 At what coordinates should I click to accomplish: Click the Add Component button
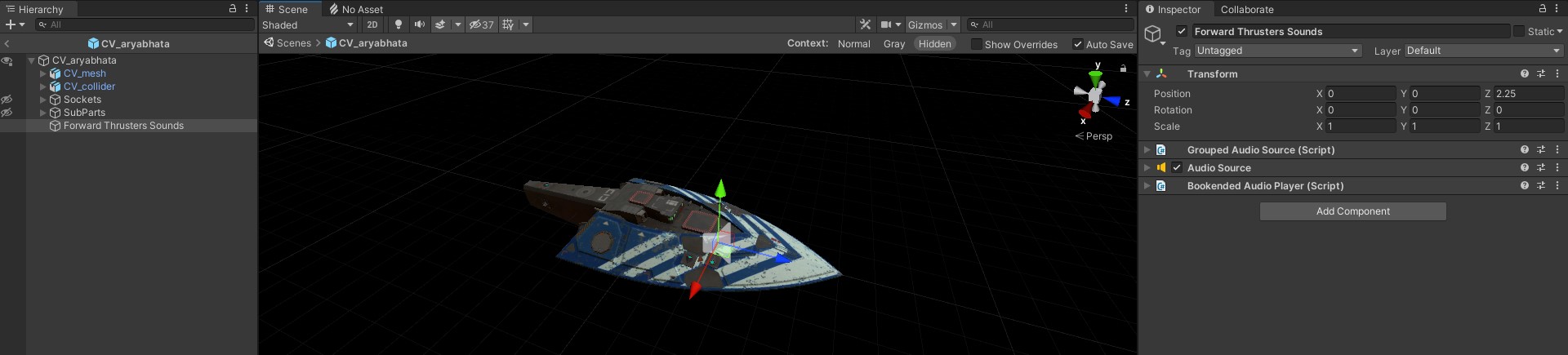click(x=1352, y=211)
